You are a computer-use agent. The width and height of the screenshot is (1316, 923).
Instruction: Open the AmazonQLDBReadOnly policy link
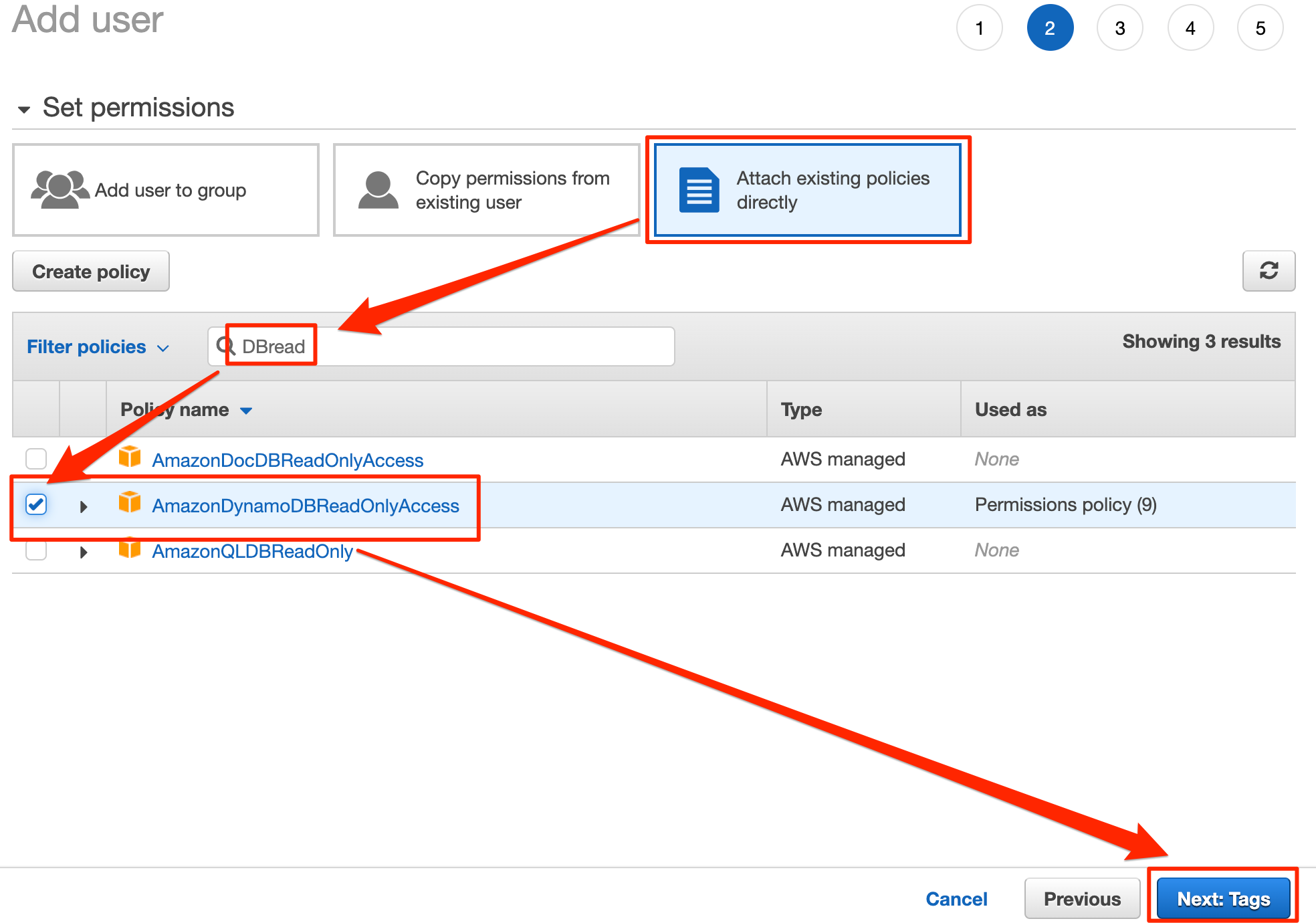(x=253, y=551)
